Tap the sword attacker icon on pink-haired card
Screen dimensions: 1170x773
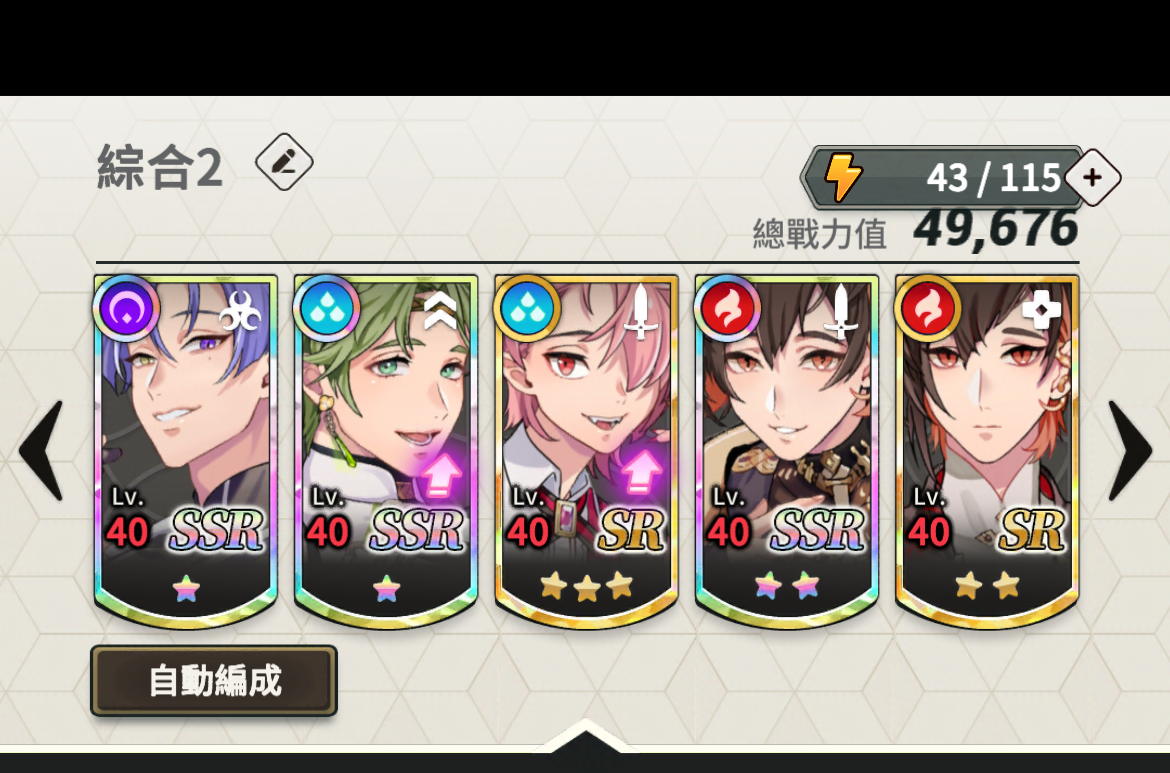(x=641, y=310)
